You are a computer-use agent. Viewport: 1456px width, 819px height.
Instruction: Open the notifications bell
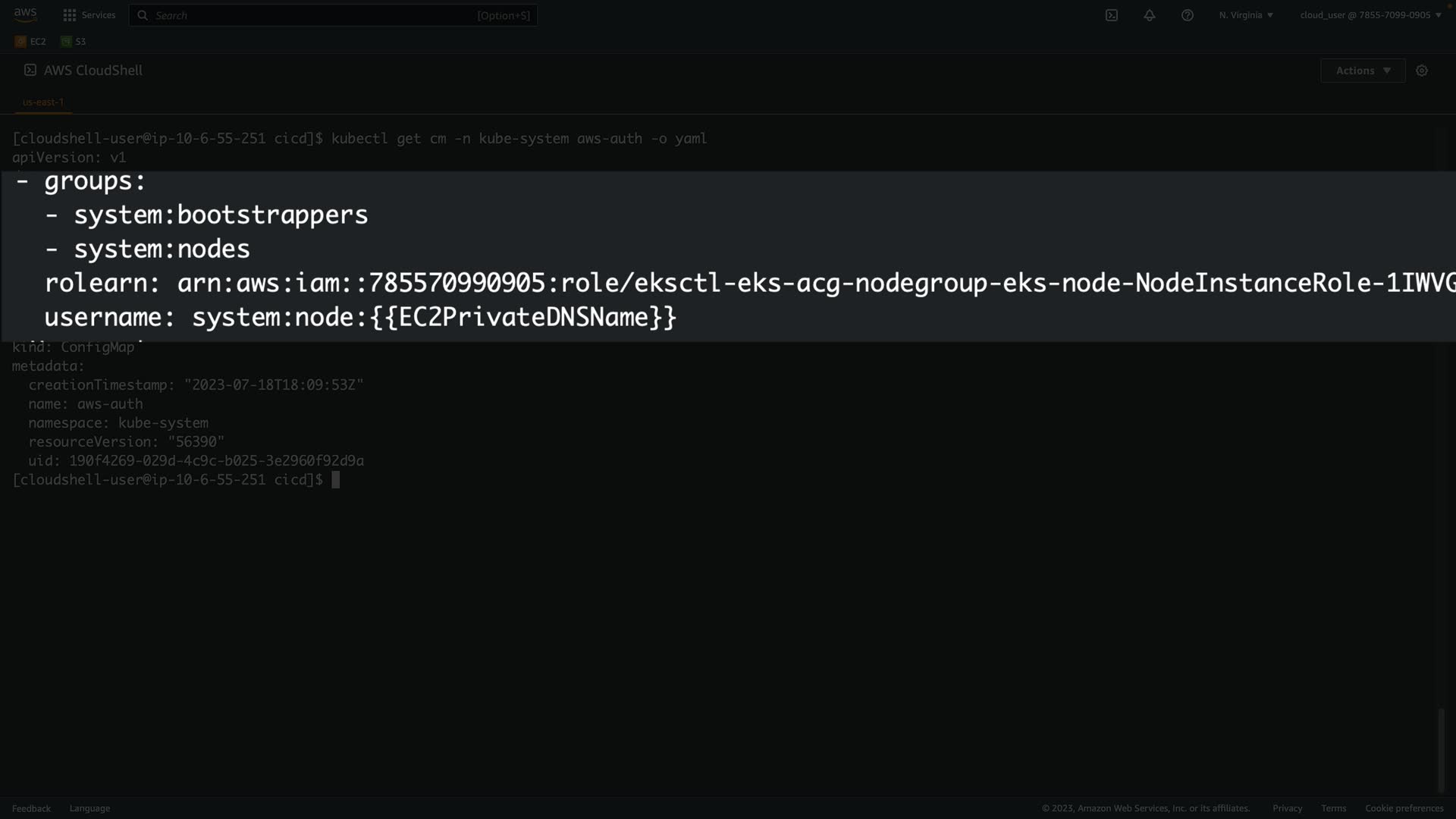[x=1149, y=15]
